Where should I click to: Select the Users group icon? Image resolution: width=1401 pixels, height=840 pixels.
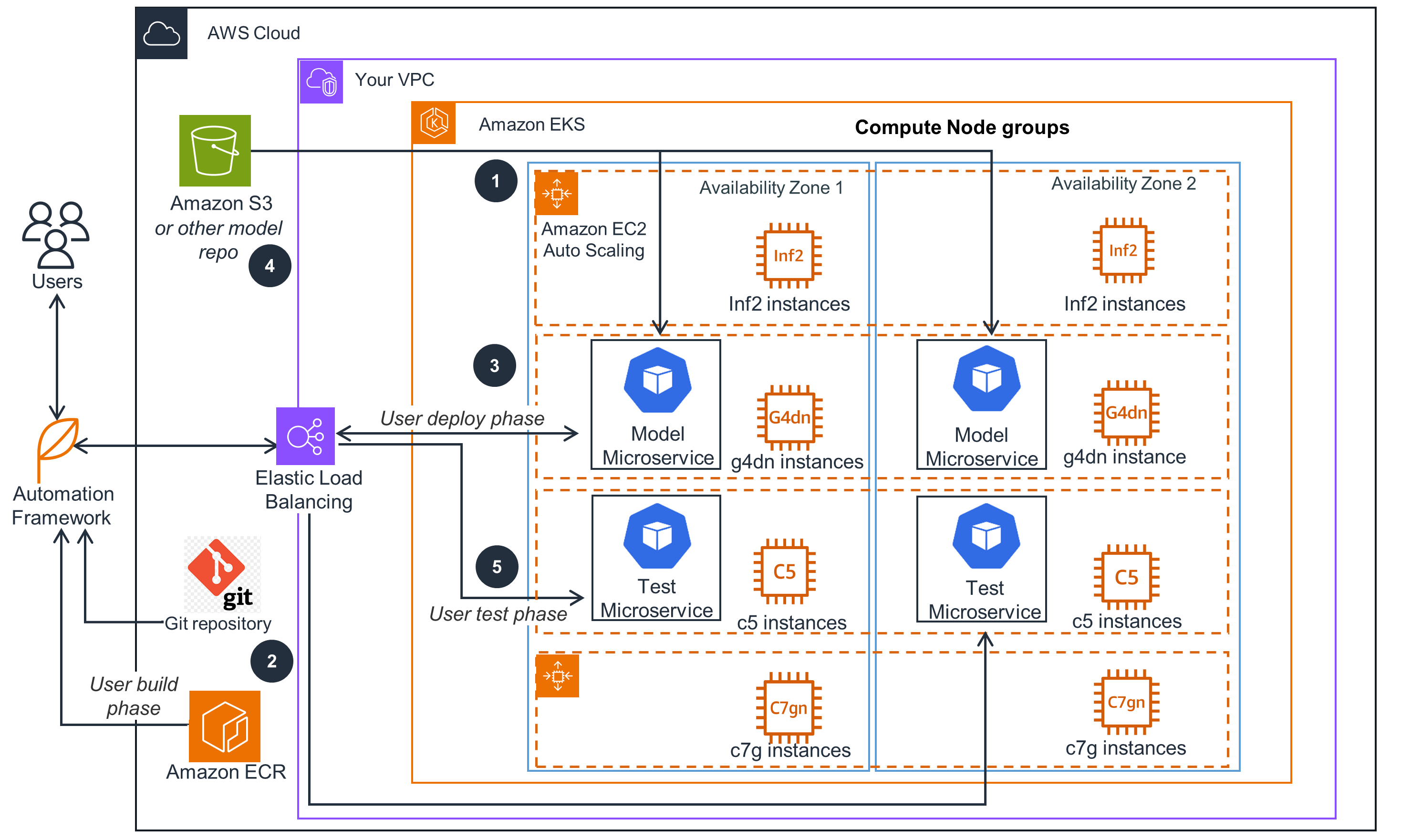(x=55, y=234)
